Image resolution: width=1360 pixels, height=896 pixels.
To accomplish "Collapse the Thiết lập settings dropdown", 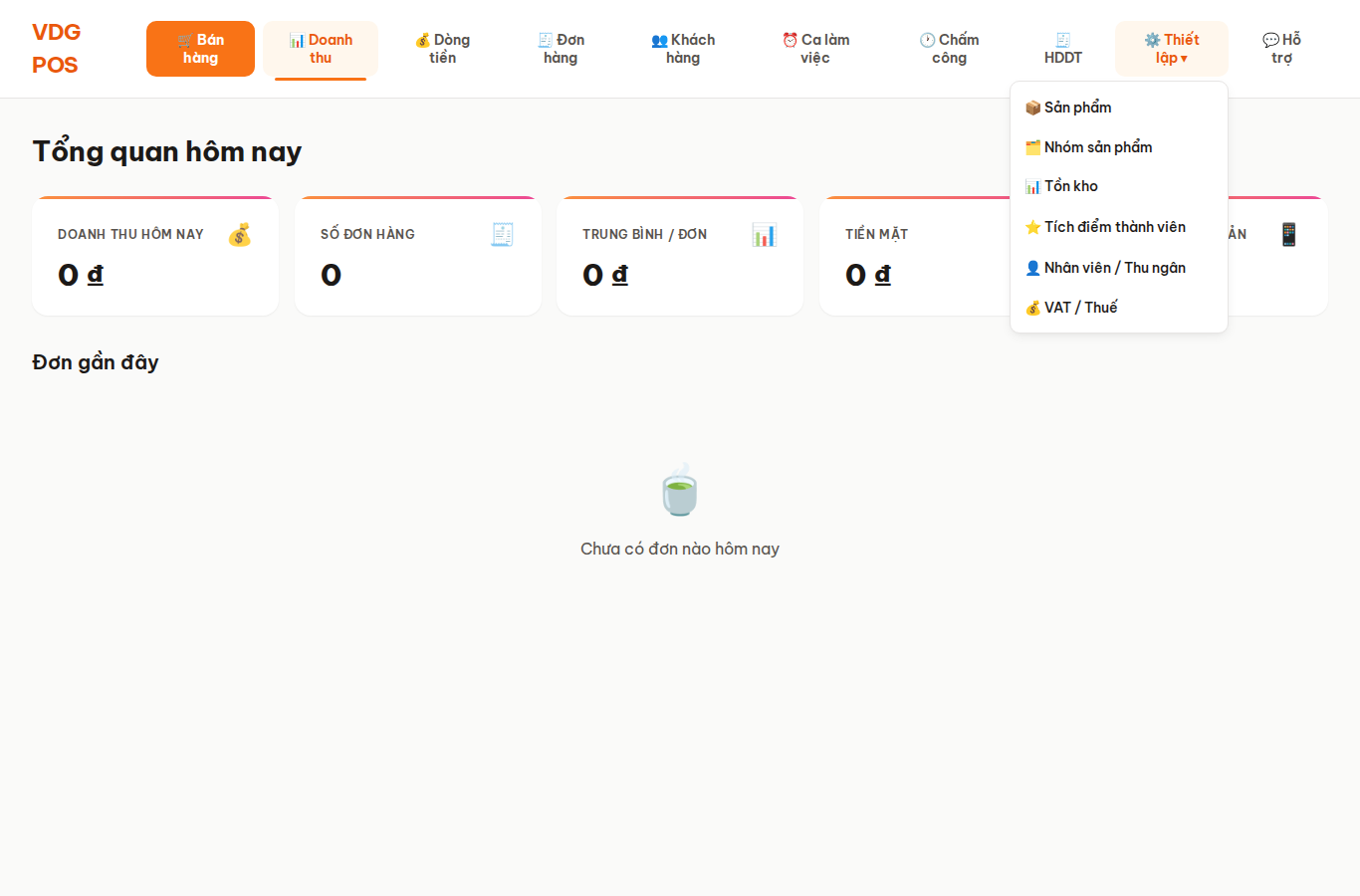I will [x=1172, y=49].
